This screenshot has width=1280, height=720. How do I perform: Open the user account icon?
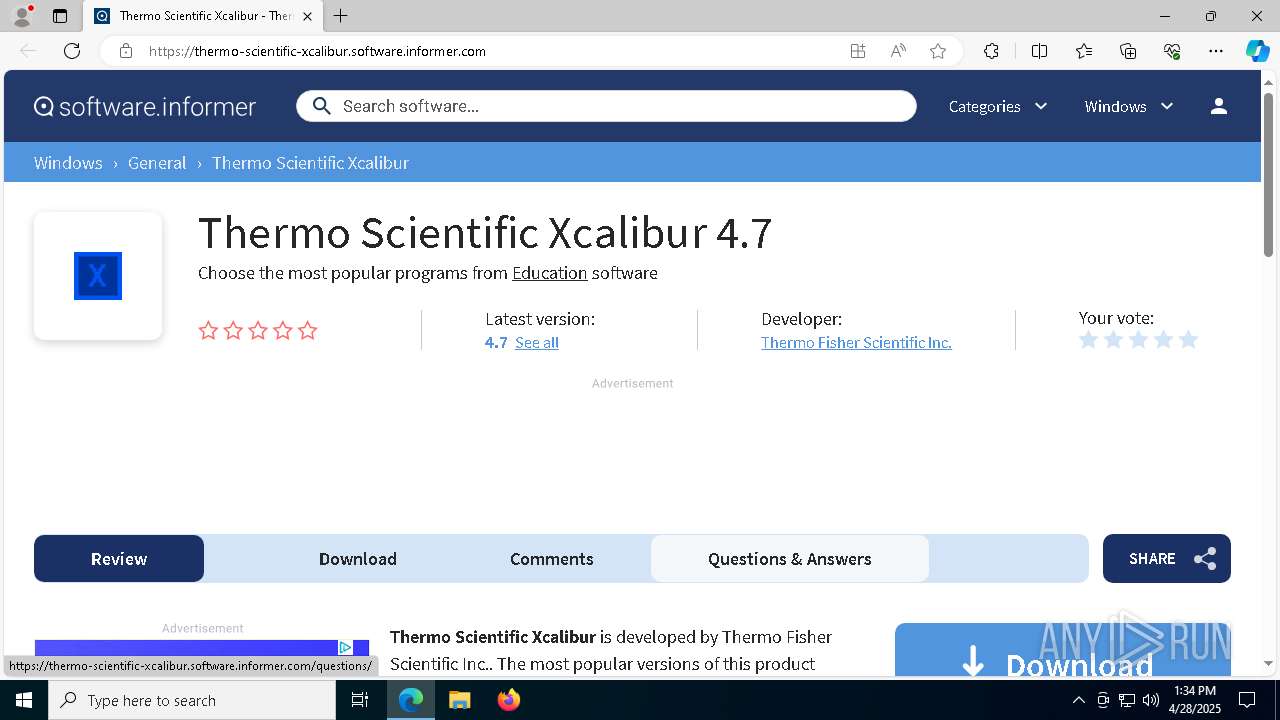[x=1218, y=106]
